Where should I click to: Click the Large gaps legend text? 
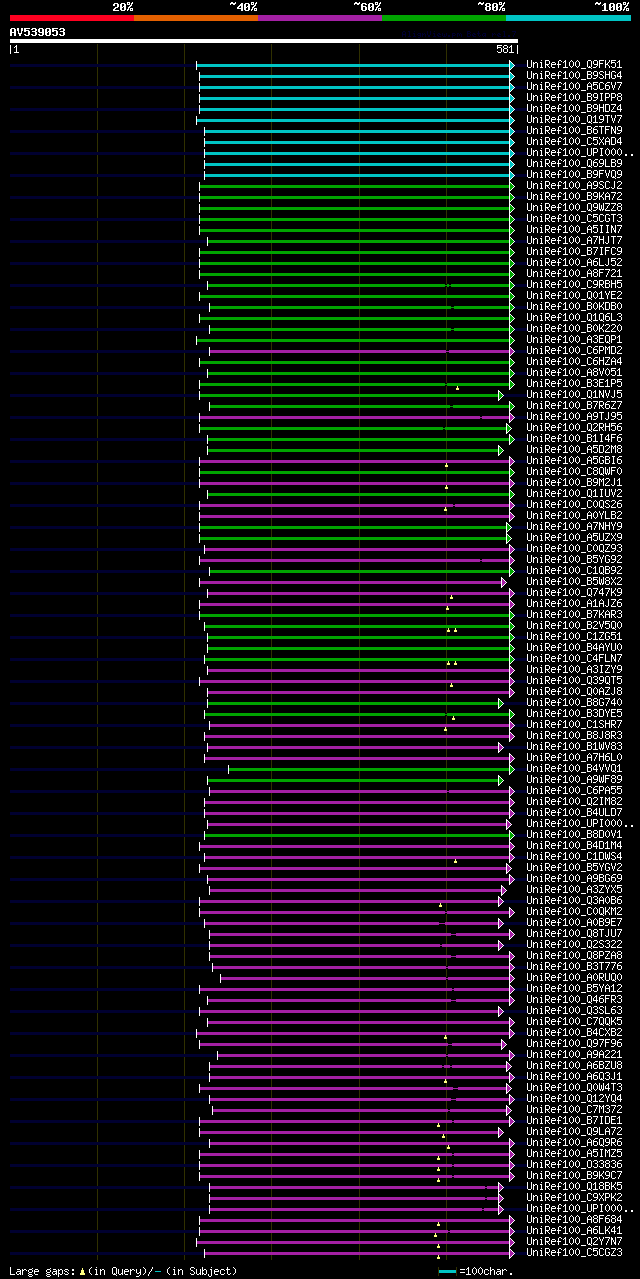[123, 1271]
